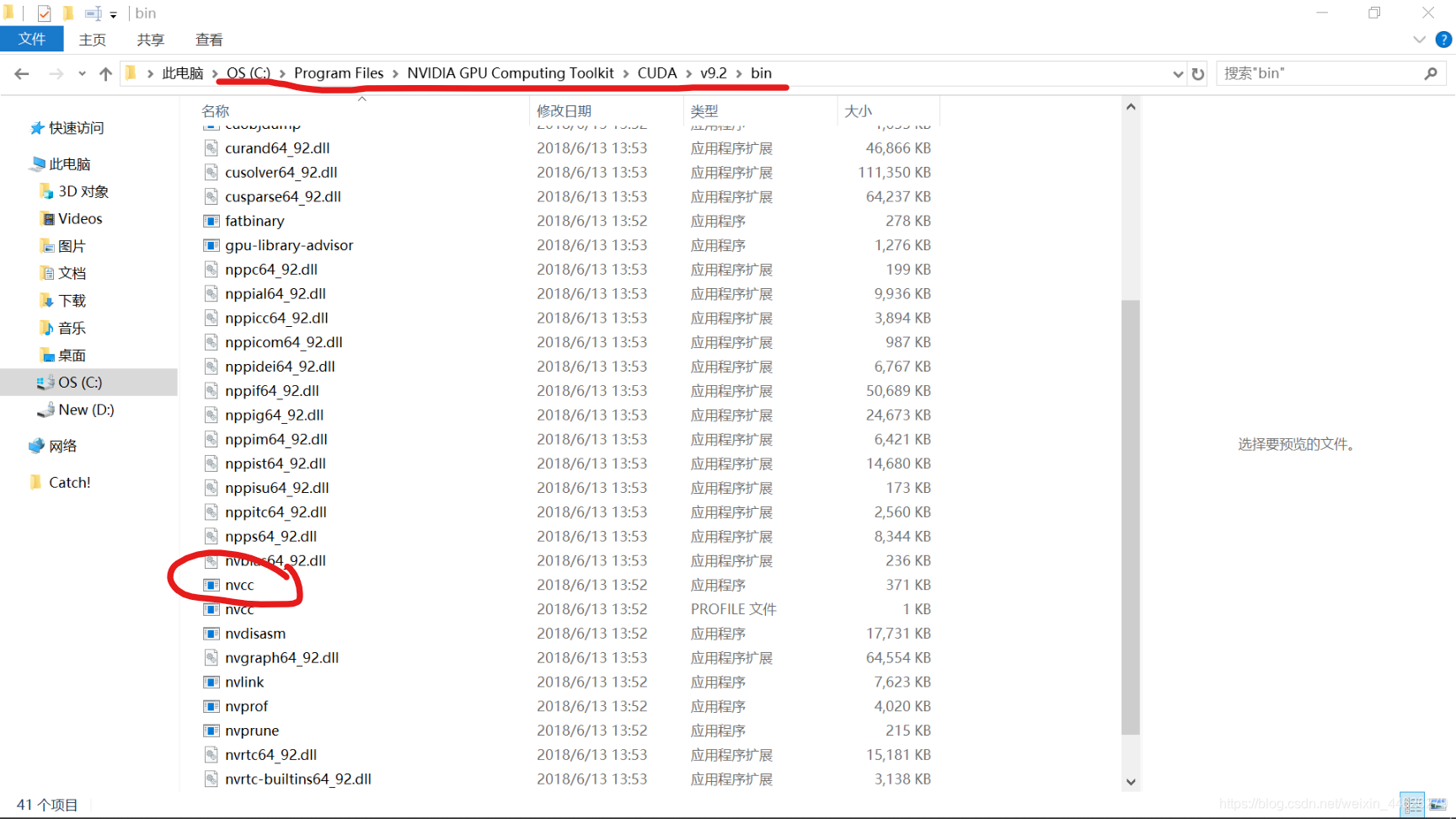Image resolution: width=1456 pixels, height=819 pixels.
Task: Open the 文件 file menu
Action: [32, 40]
